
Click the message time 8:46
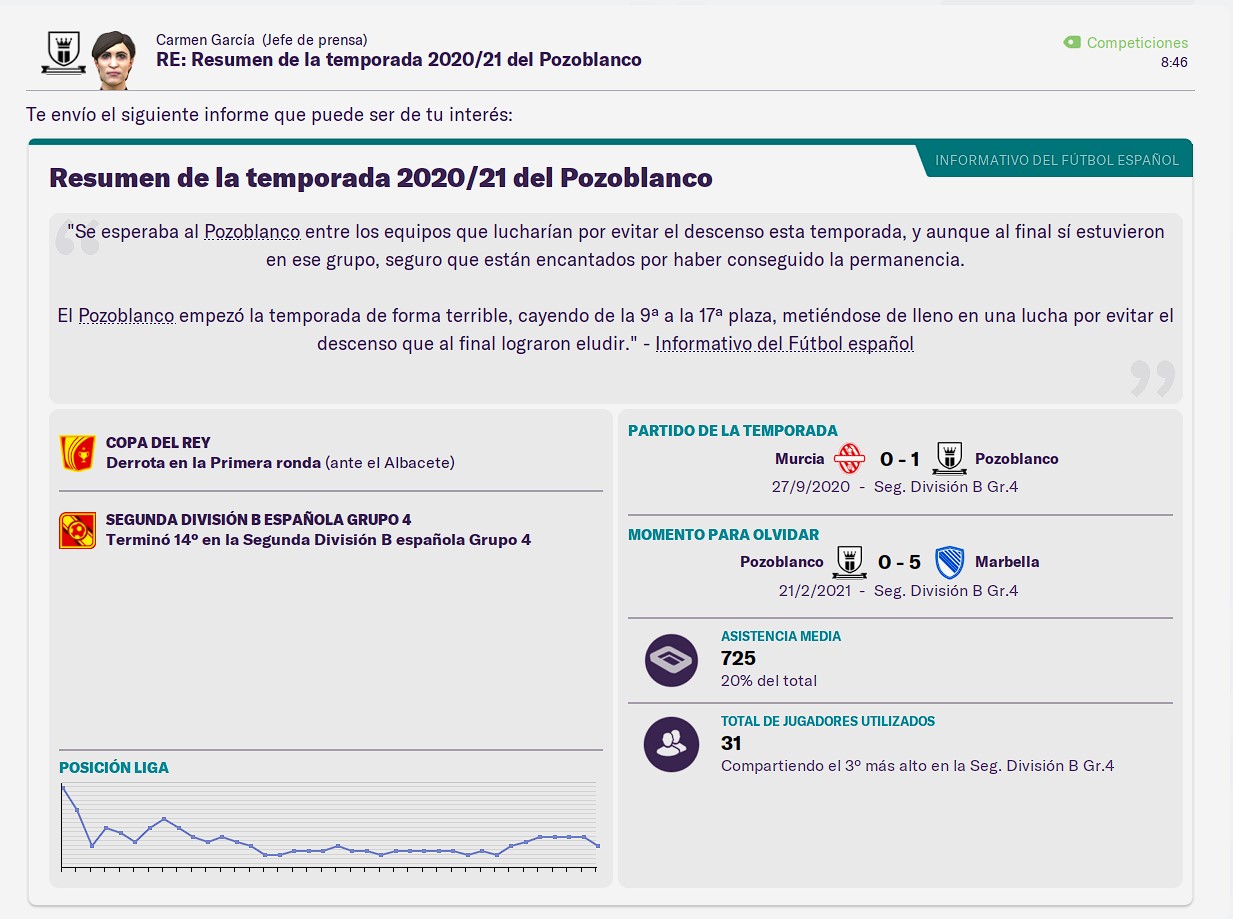[1174, 62]
